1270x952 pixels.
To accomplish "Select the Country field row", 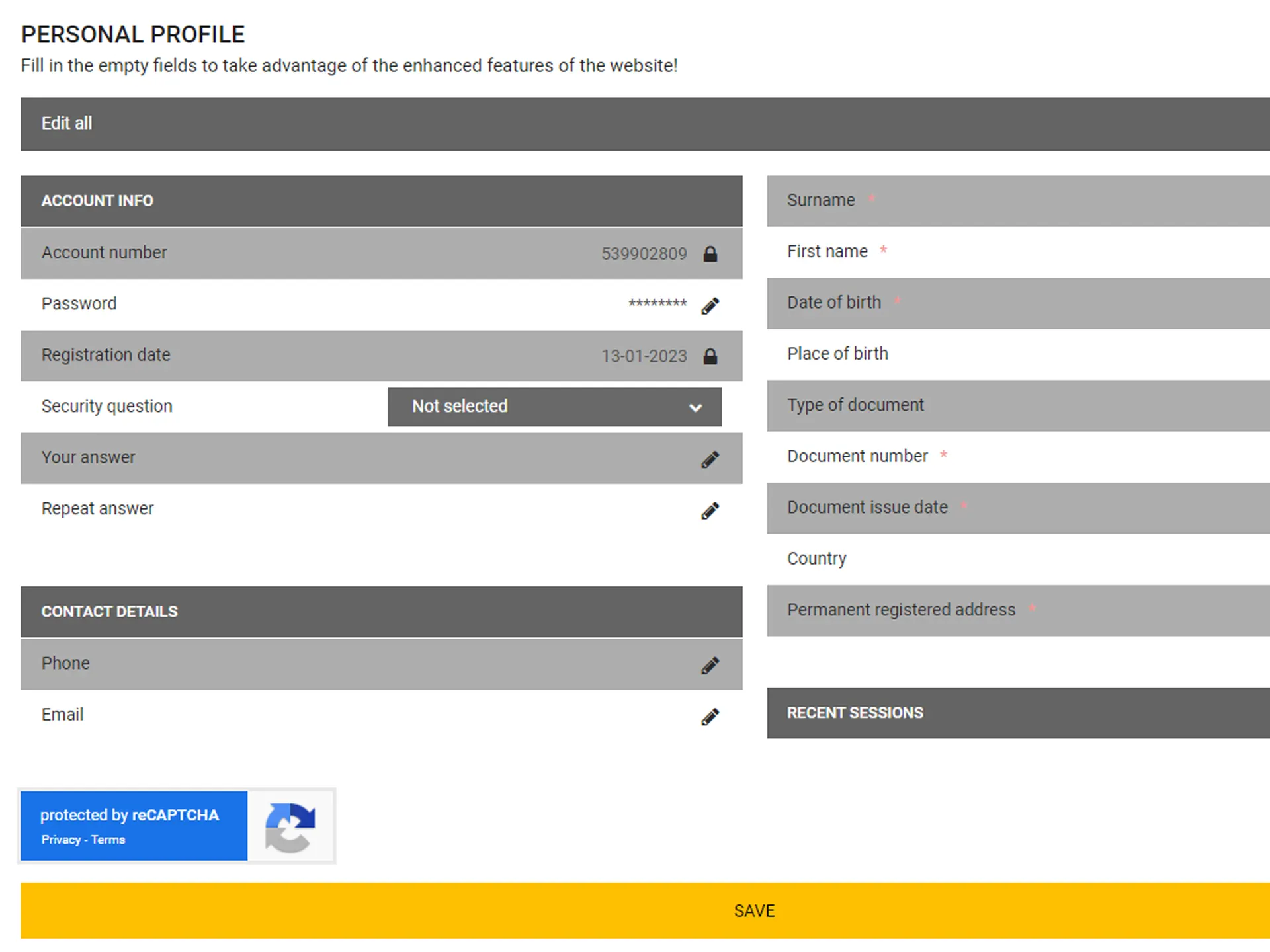I will pos(1019,559).
